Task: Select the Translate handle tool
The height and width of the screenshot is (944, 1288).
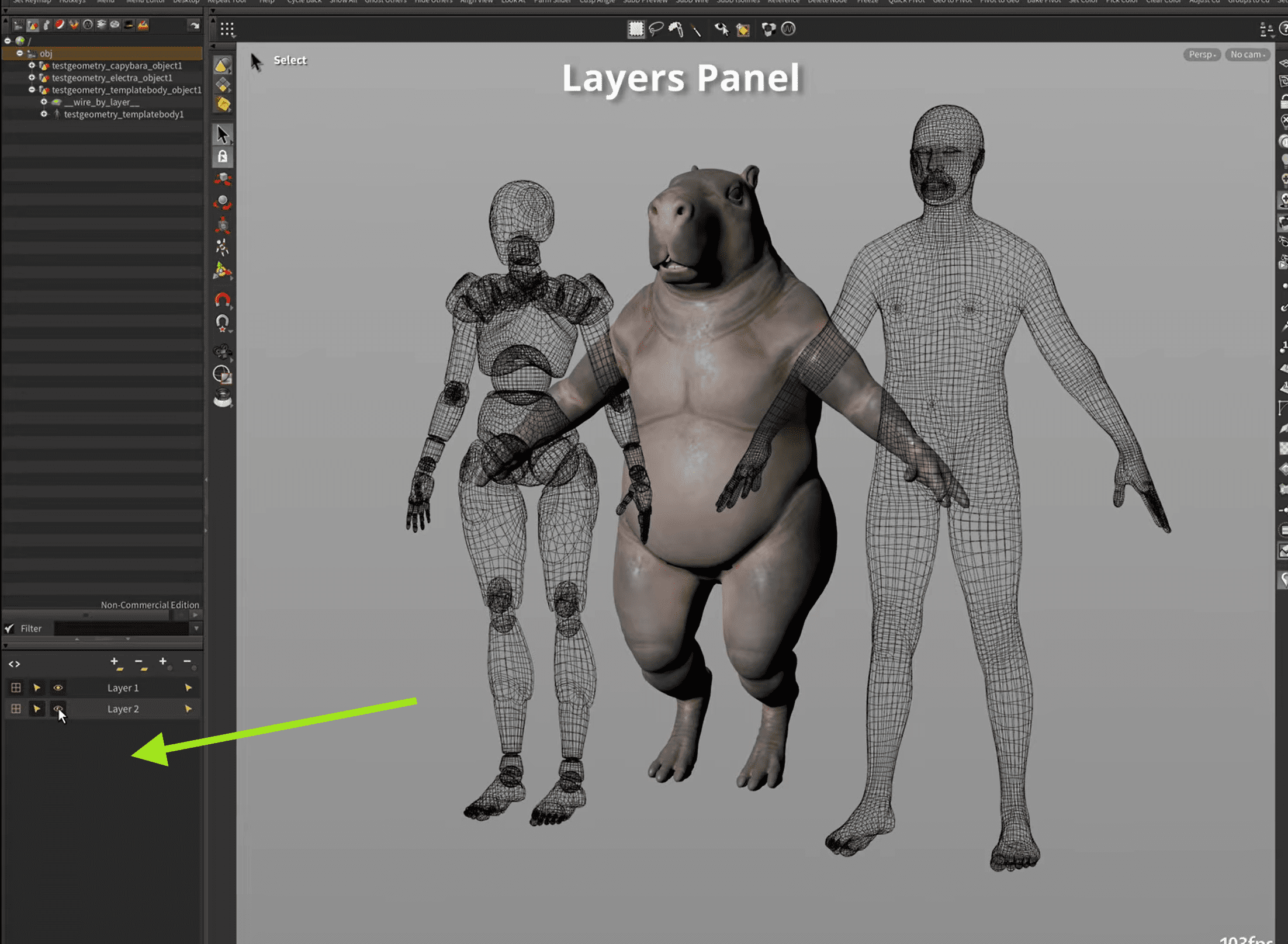Action: click(x=223, y=179)
